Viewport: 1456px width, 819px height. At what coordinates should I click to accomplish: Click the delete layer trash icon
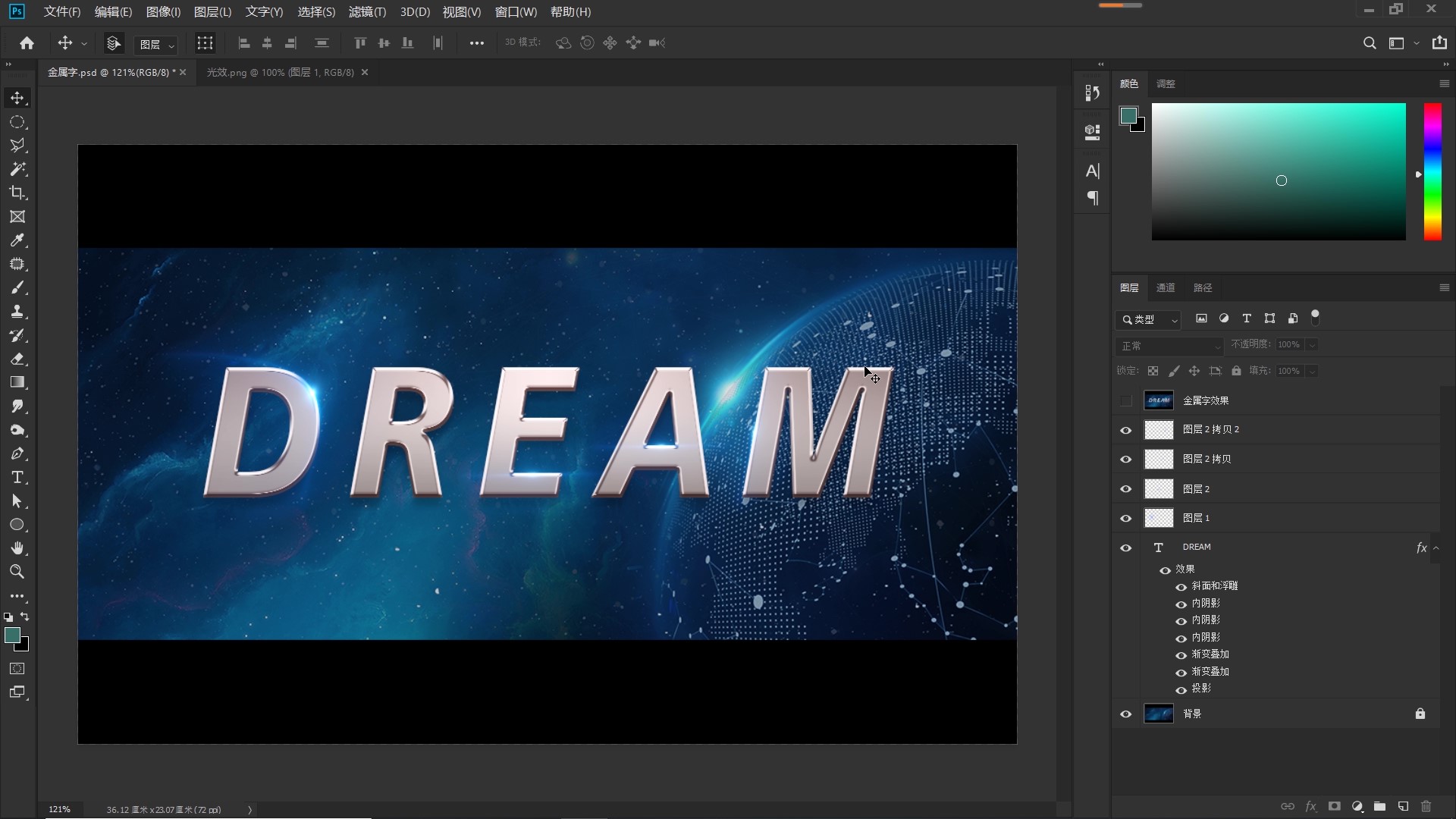pyautogui.click(x=1426, y=806)
